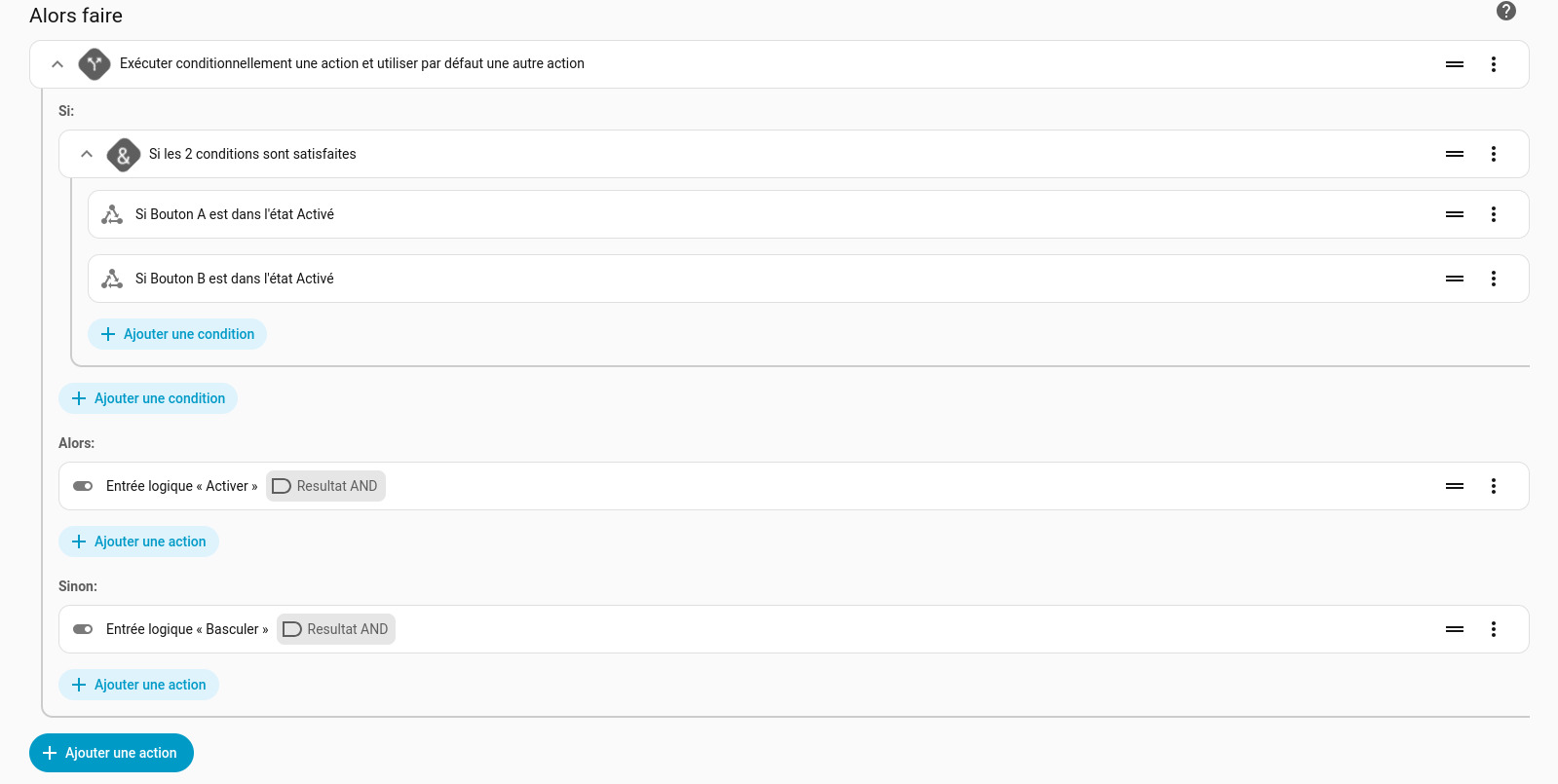Image resolution: width=1558 pixels, height=784 pixels.
Task: Click drag handle of 'Basculer' action row
Action: 1454,629
